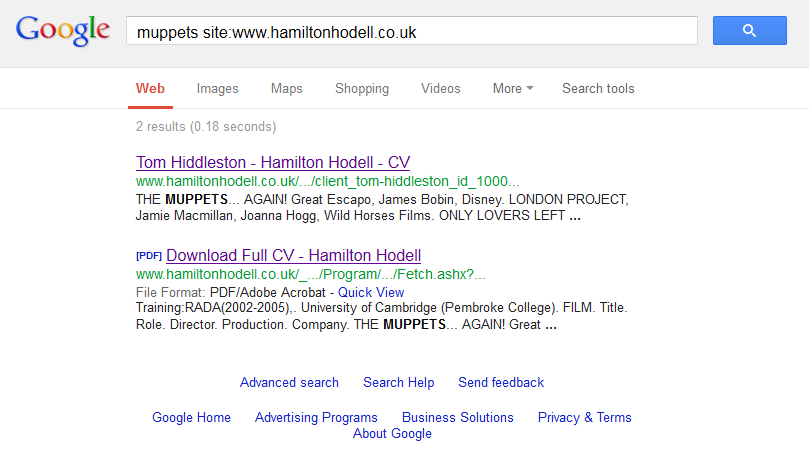
Task: Click inside the search query field
Action: tap(410, 32)
